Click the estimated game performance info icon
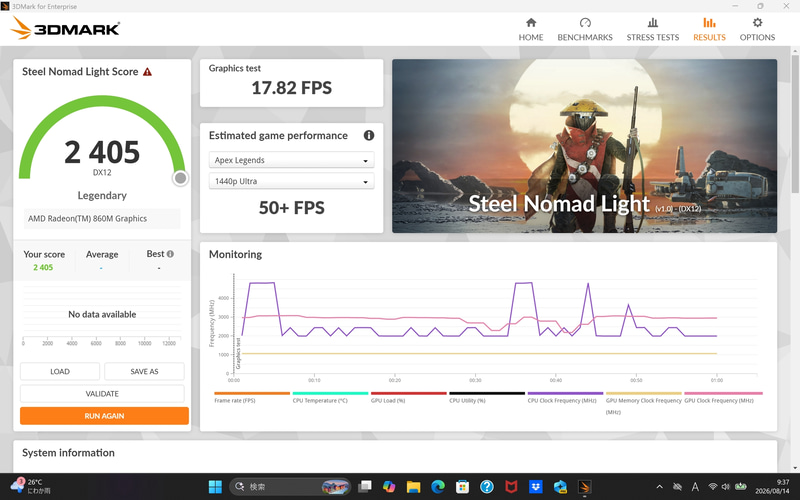The image size is (800, 500). tap(368, 135)
